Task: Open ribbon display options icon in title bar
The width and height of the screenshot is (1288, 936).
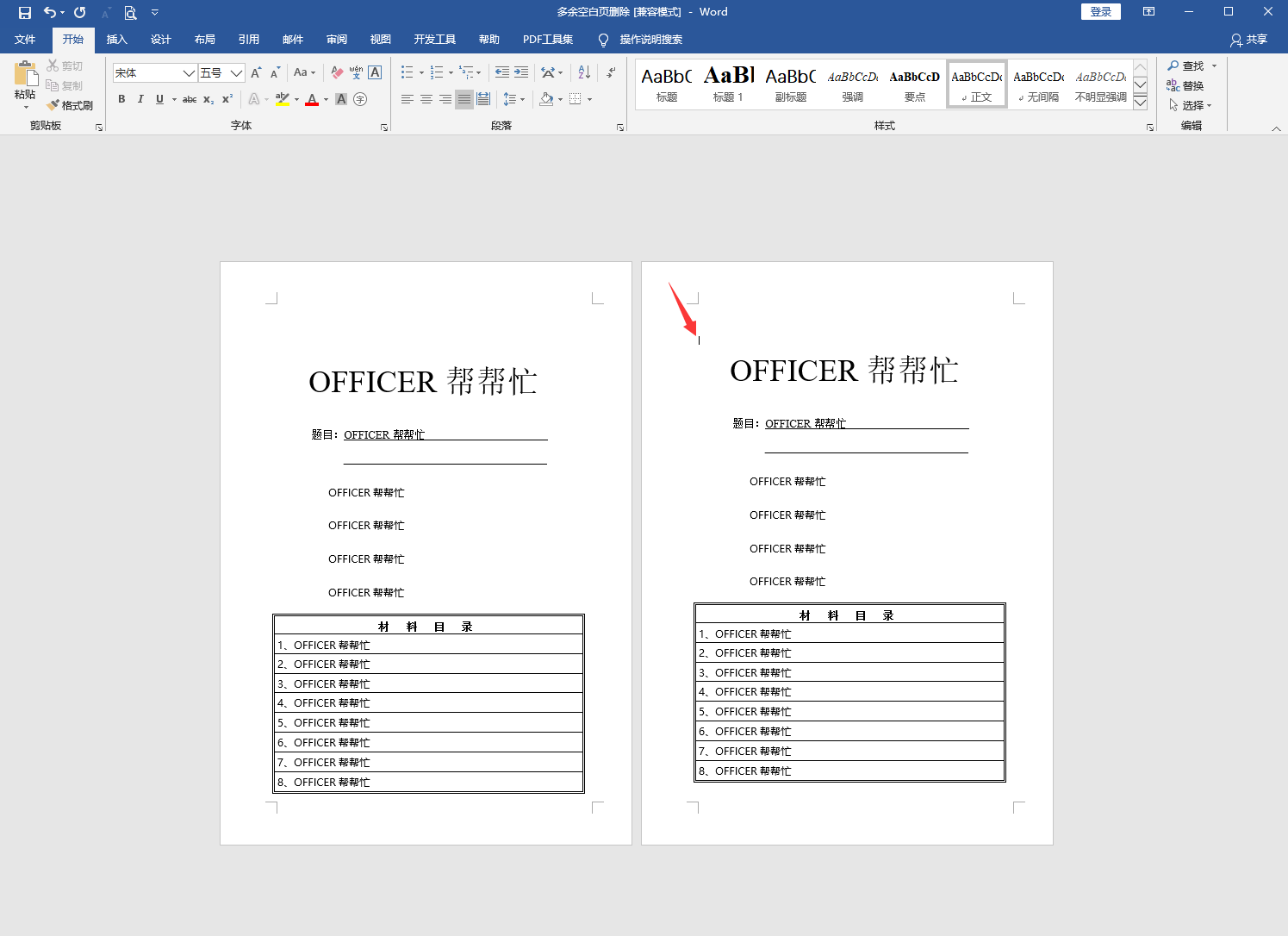Action: tap(1148, 12)
